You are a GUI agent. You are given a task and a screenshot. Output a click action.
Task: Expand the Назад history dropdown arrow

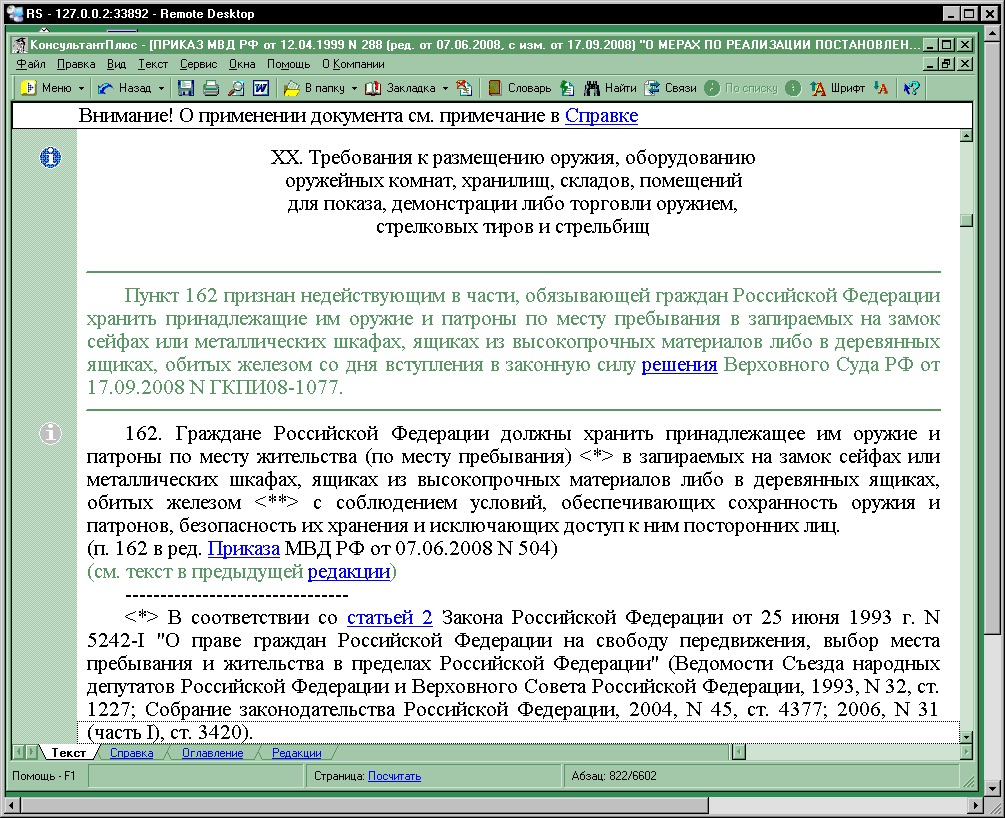(161, 88)
